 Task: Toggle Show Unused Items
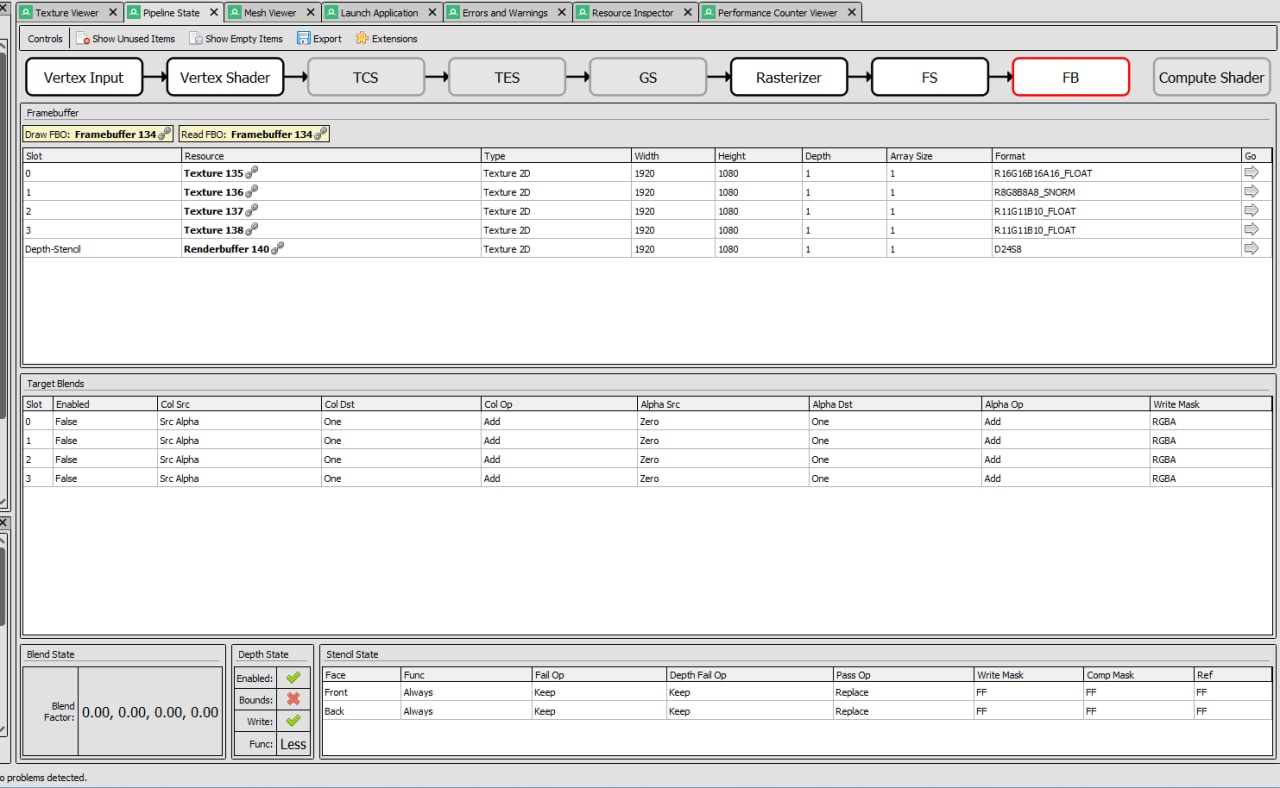[125, 39]
